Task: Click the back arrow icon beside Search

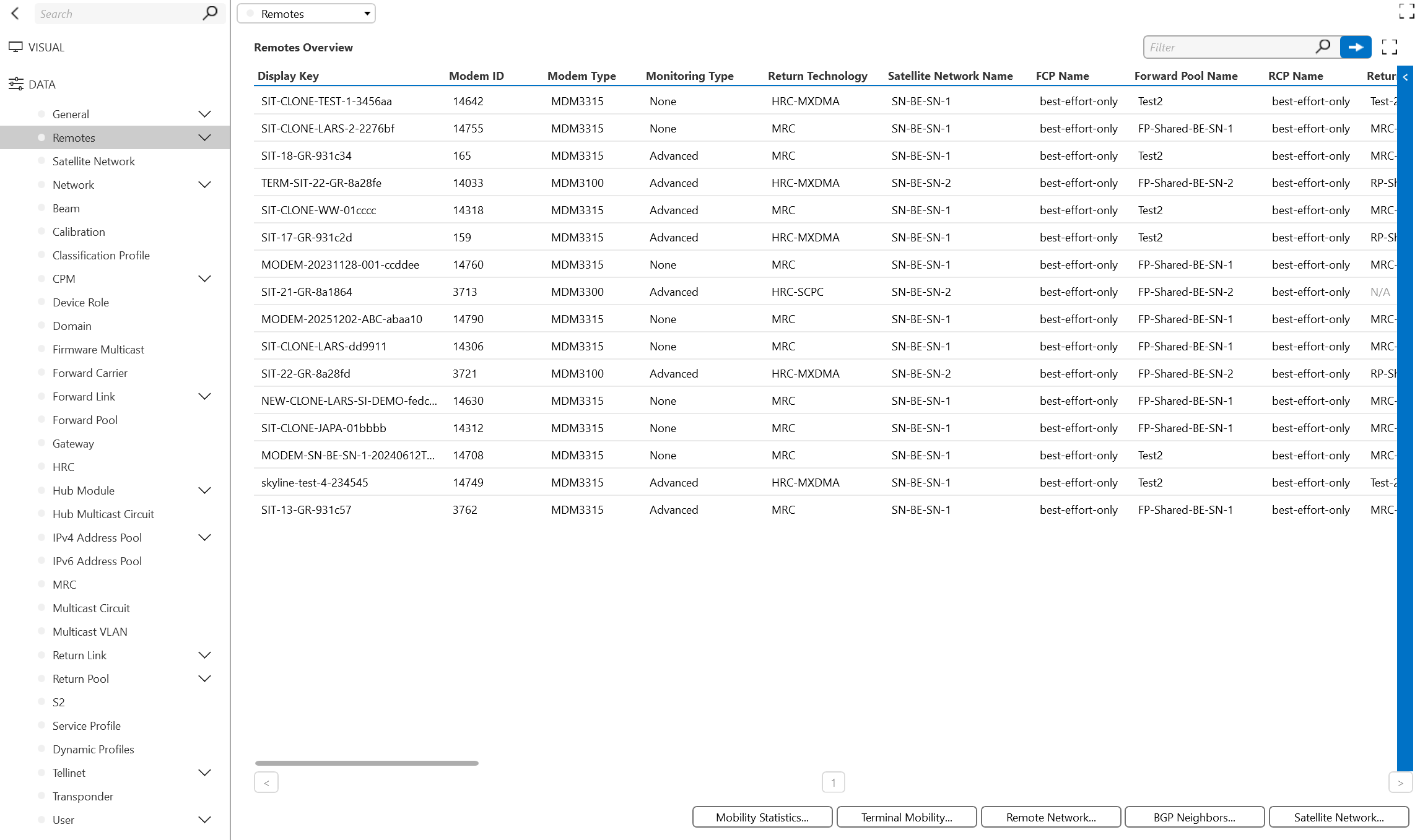Action: (x=15, y=13)
